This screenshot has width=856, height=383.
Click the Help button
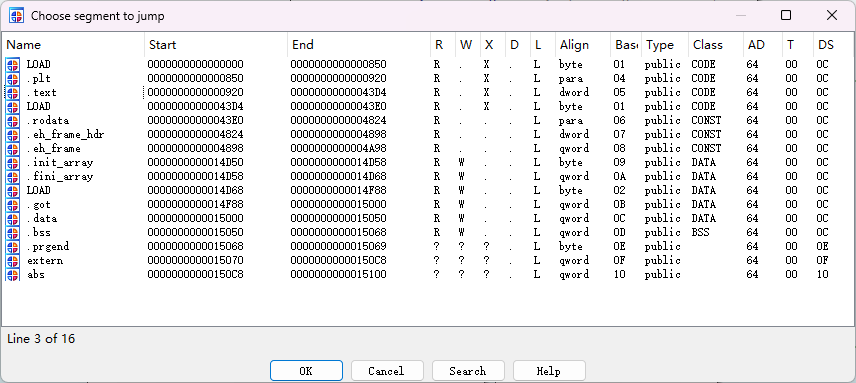click(x=549, y=371)
